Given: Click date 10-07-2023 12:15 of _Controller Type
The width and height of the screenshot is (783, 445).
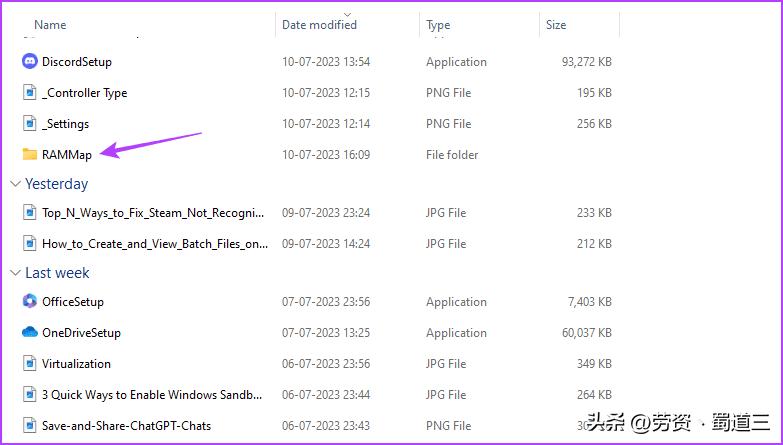Looking at the screenshot, I should [326, 93].
